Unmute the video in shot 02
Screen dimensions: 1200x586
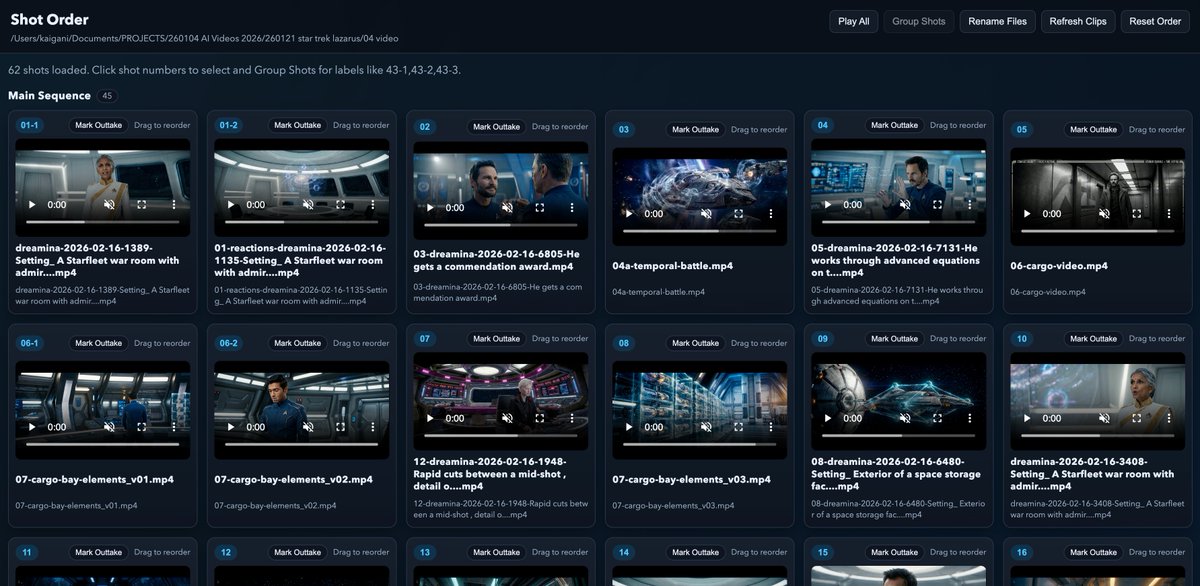coord(507,208)
